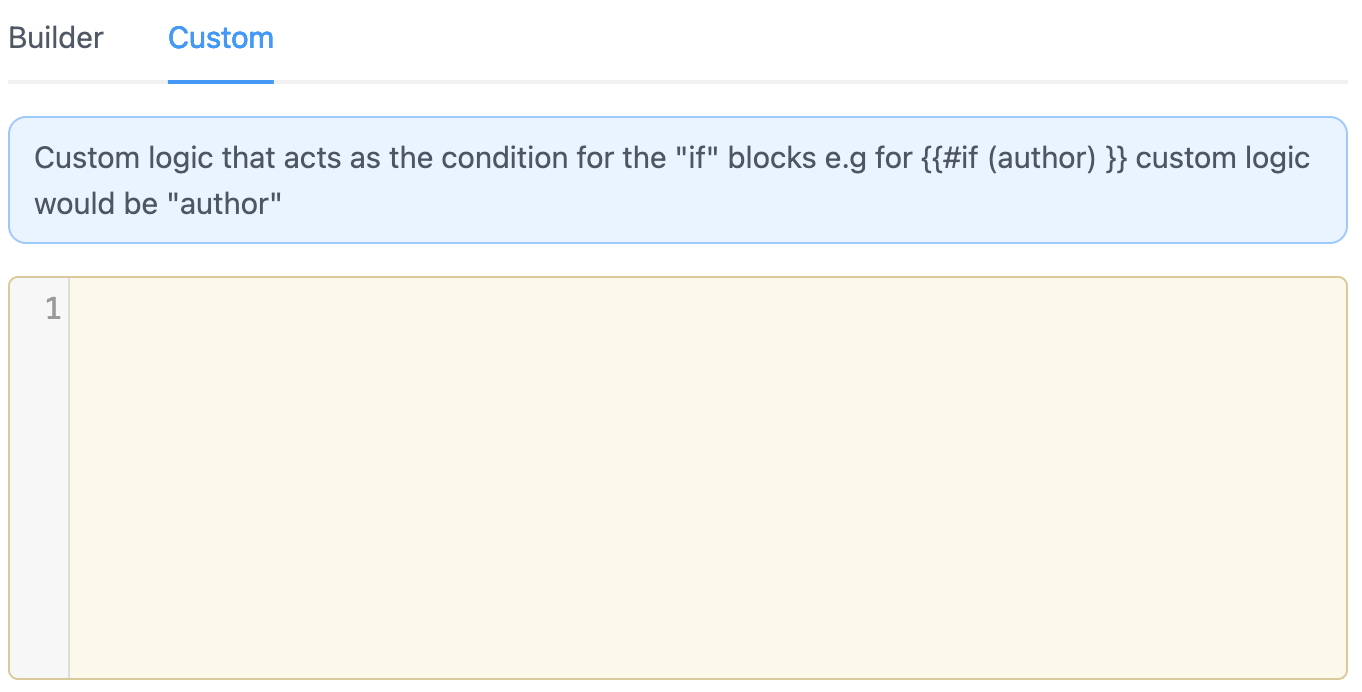
Task: Switch to the Builder tab
Action: coord(56,38)
